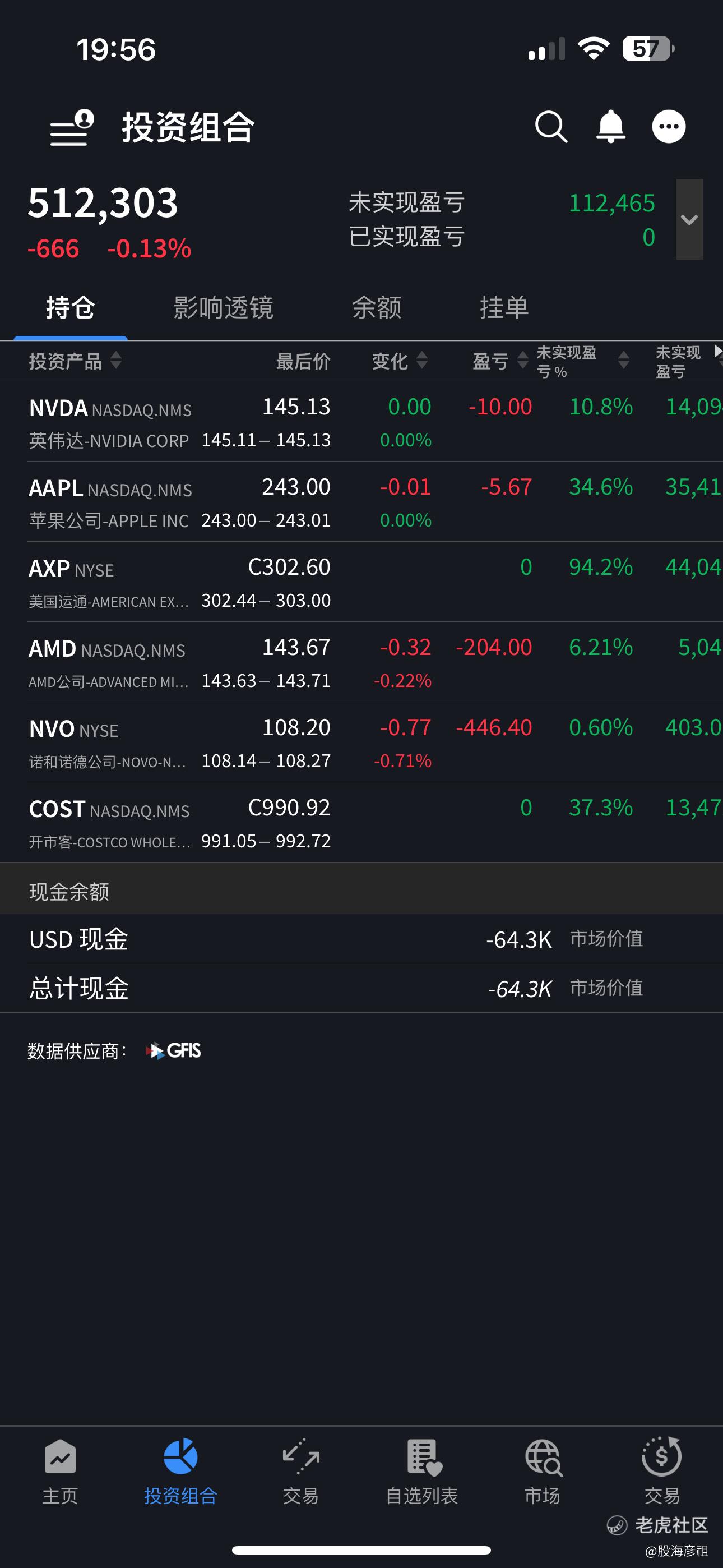Image resolution: width=723 pixels, height=1568 pixels.
Task: Open the account menu icon
Action: click(72, 127)
